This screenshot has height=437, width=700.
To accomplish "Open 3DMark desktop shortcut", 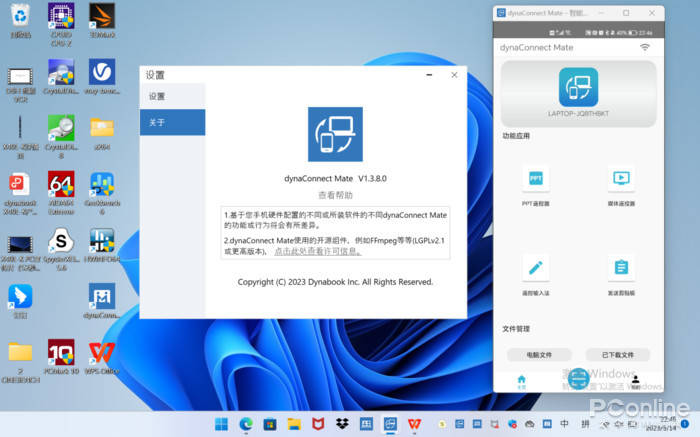I will pyautogui.click(x=102, y=22).
